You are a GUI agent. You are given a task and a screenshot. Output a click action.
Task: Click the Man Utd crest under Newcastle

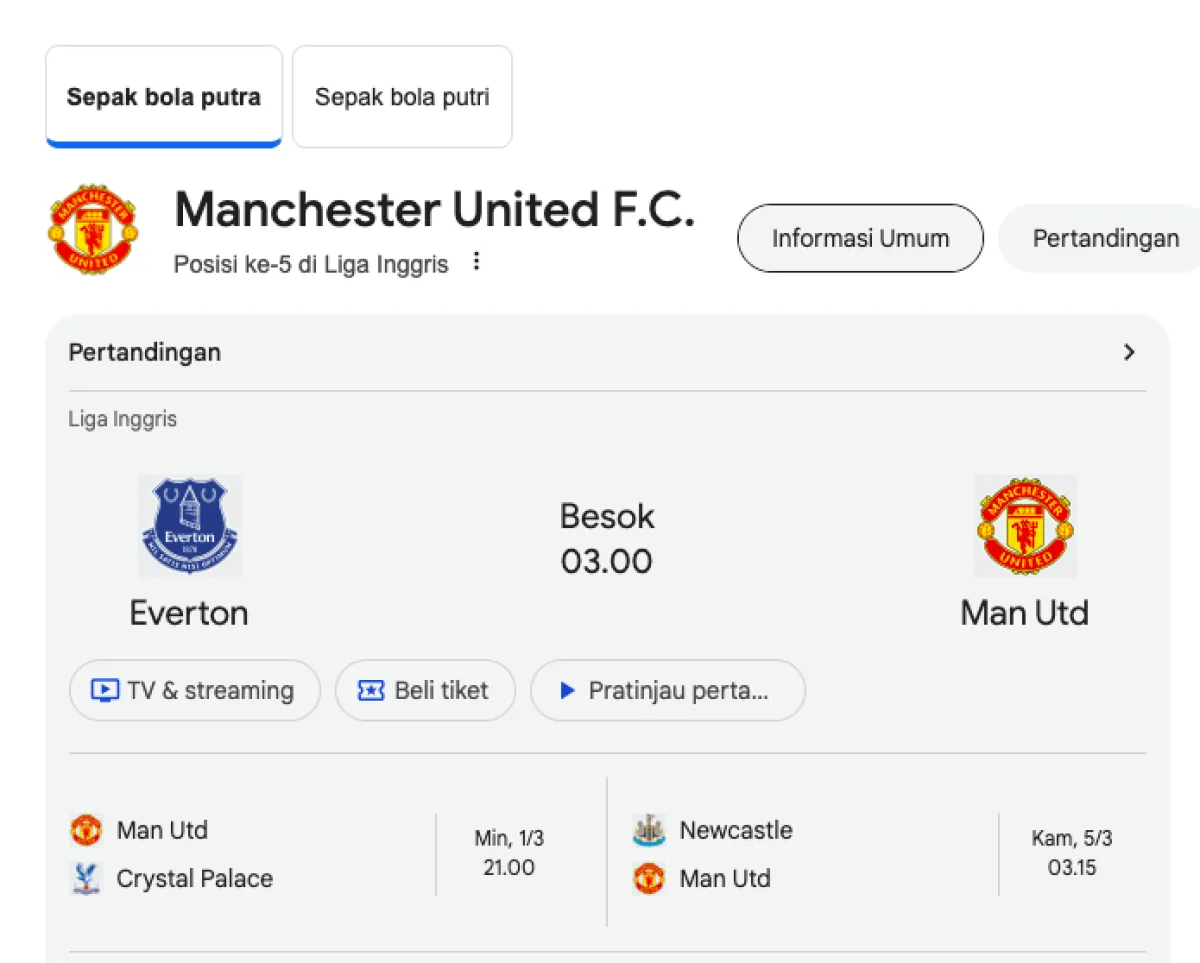tap(649, 879)
